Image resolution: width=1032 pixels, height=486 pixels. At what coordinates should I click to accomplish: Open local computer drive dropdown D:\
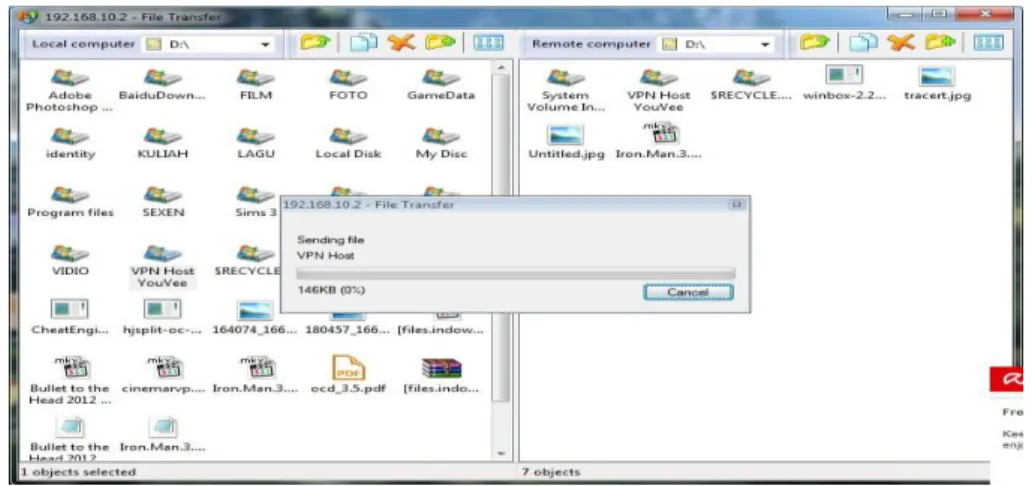(209, 45)
